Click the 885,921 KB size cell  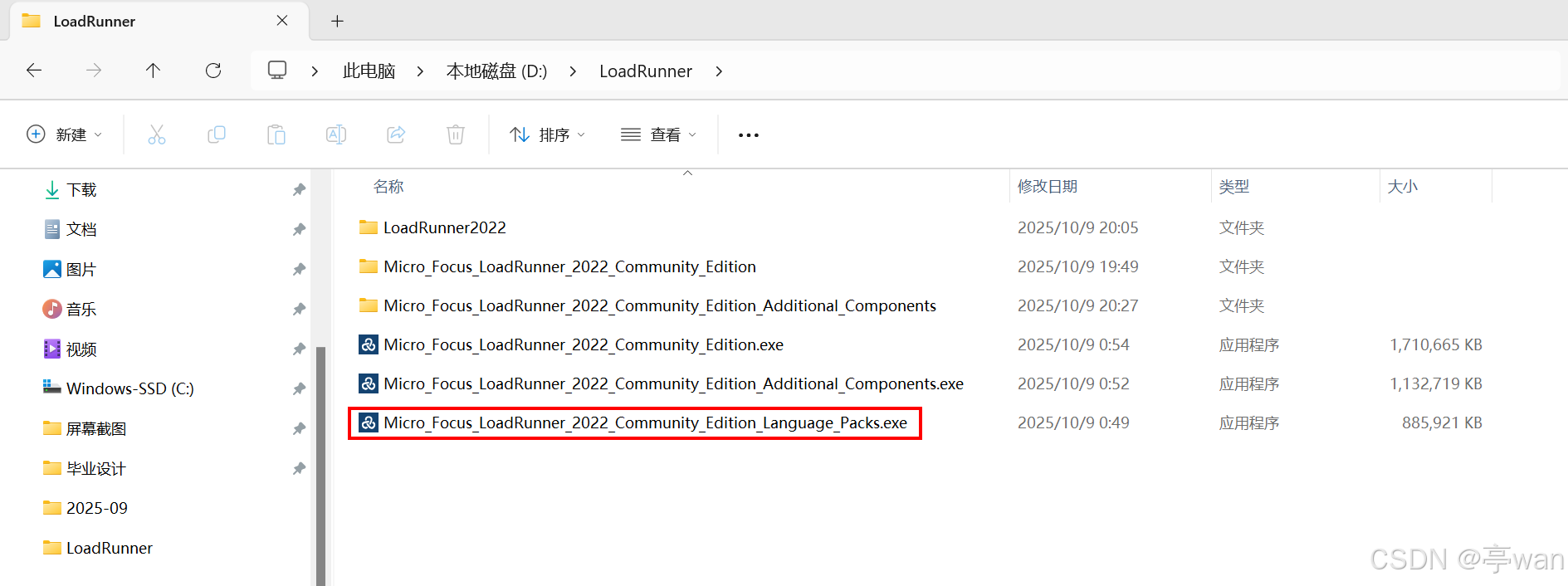click(x=1442, y=422)
